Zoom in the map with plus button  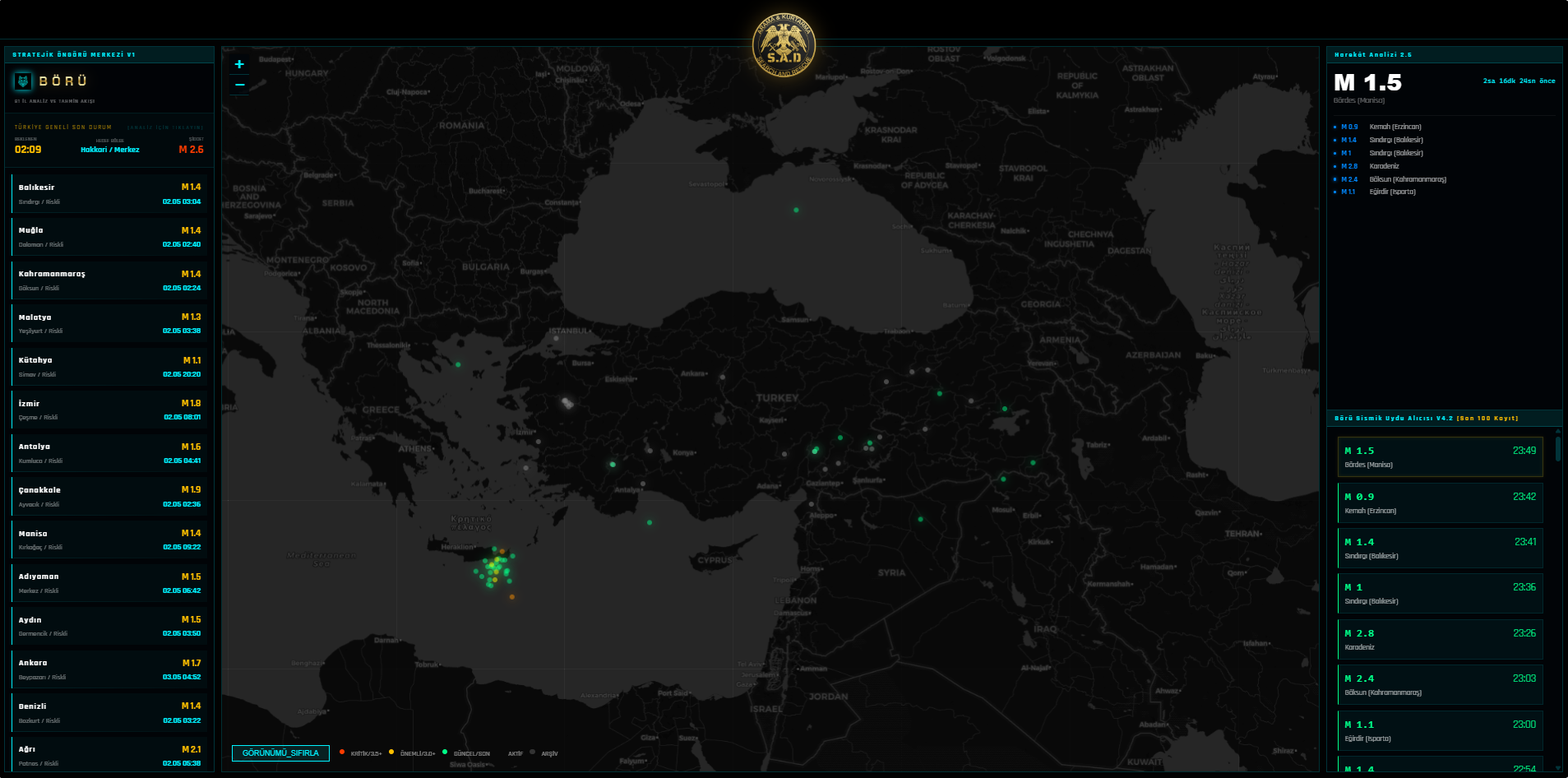click(239, 64)
